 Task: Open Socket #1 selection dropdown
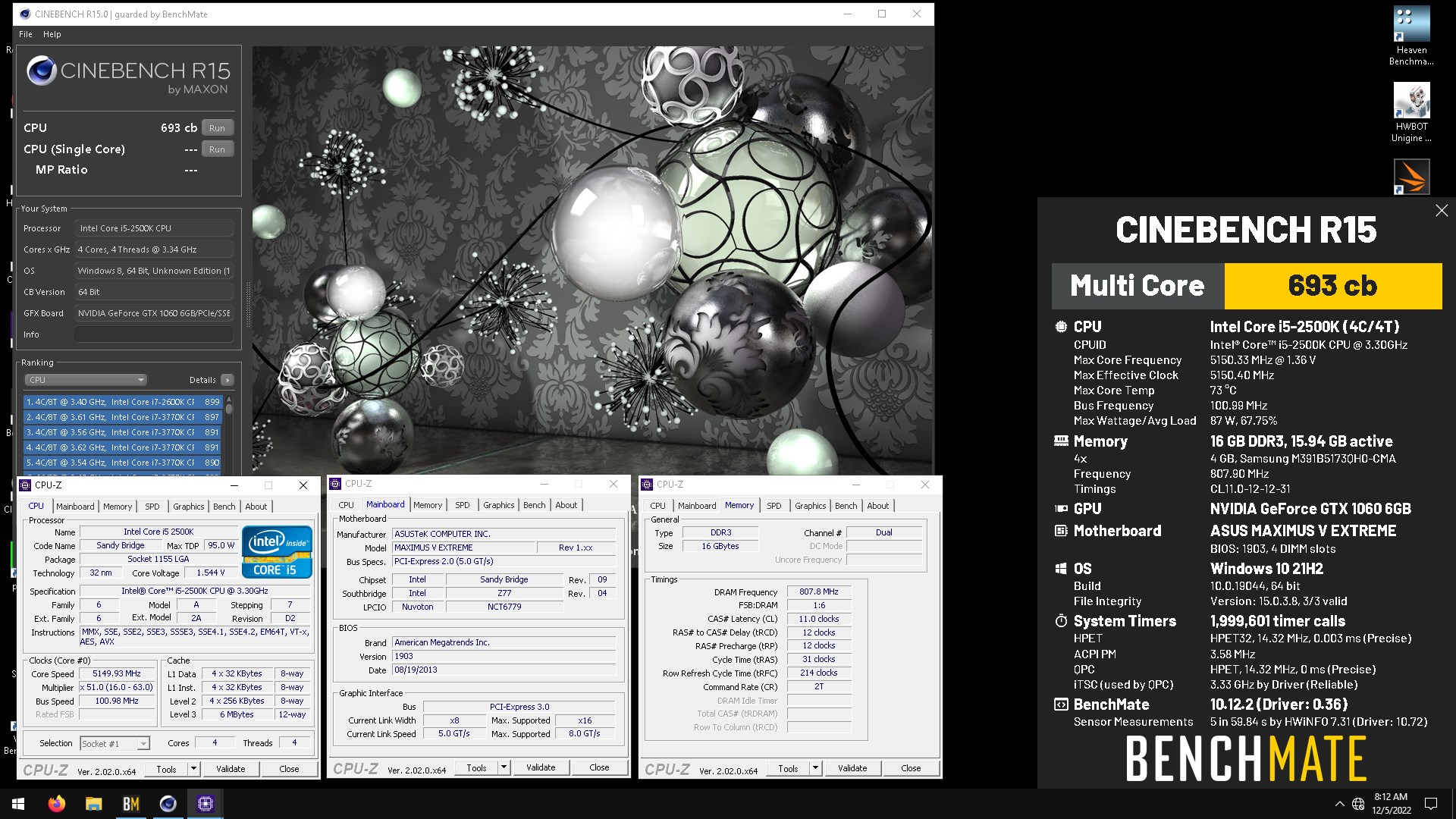point(115,744)
